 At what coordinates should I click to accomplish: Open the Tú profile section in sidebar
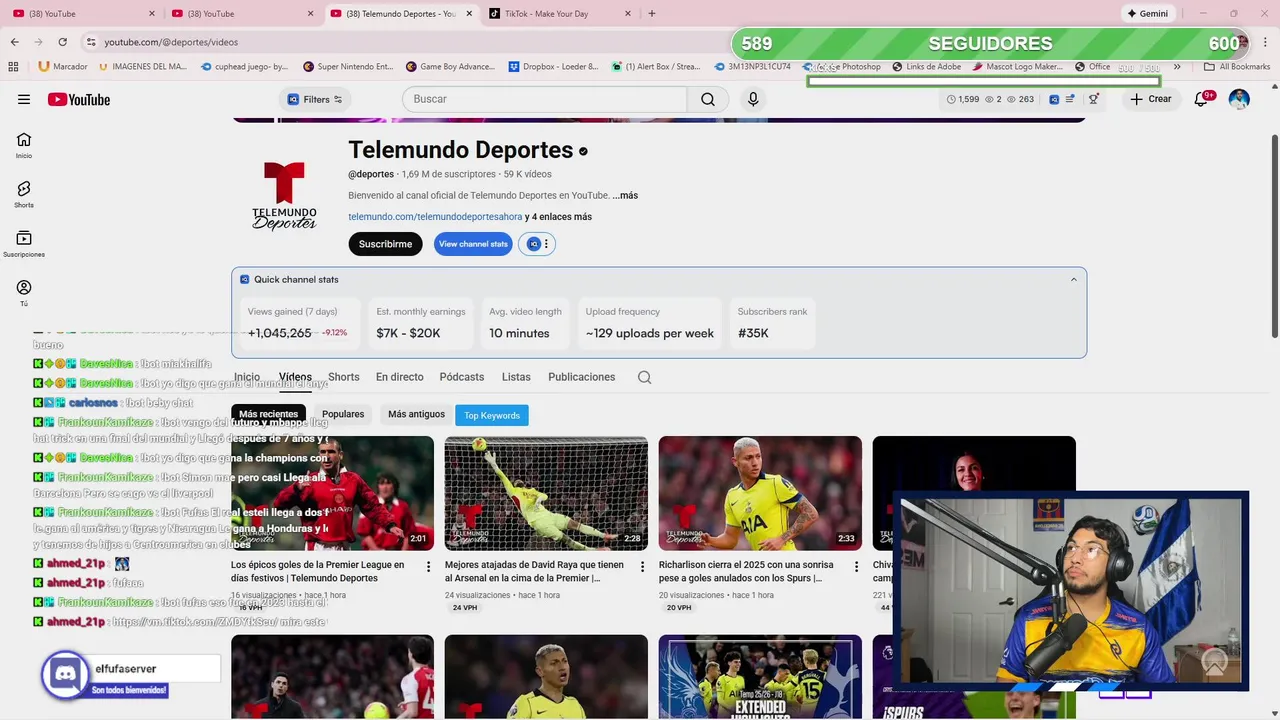click(x=24, y=293)
